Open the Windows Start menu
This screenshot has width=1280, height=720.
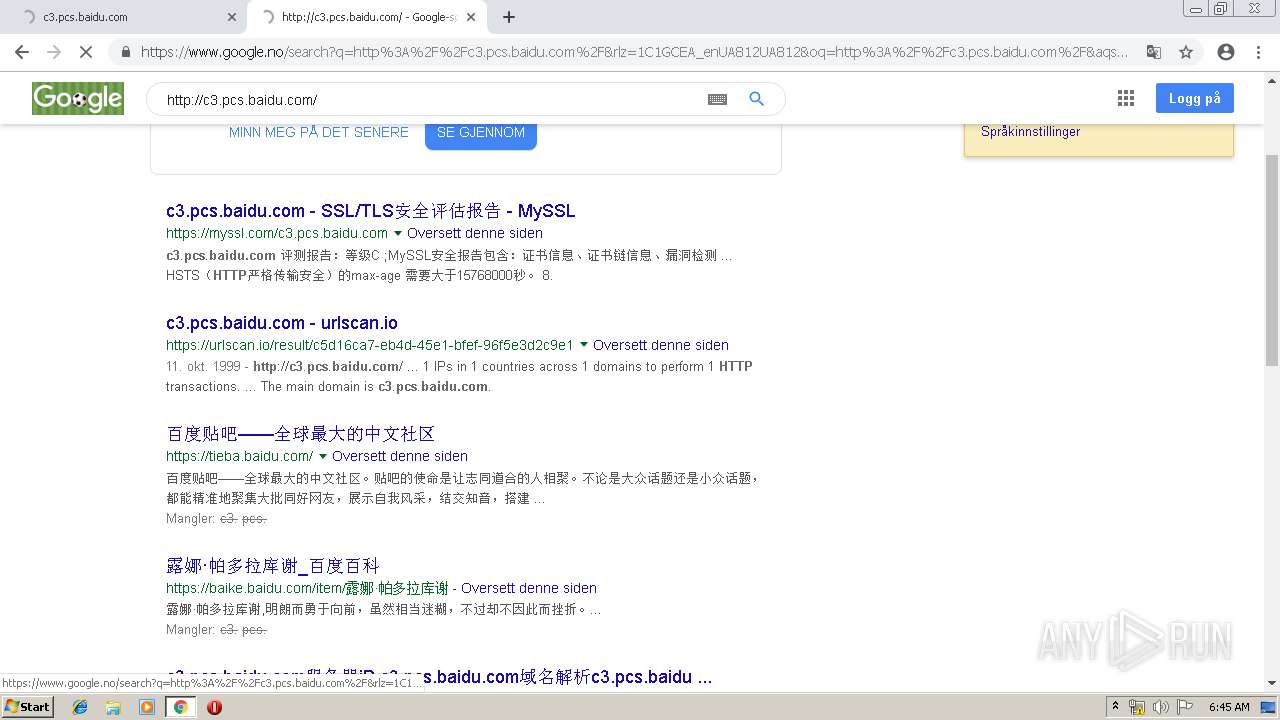pyautogui.click(x=27, y=707)
